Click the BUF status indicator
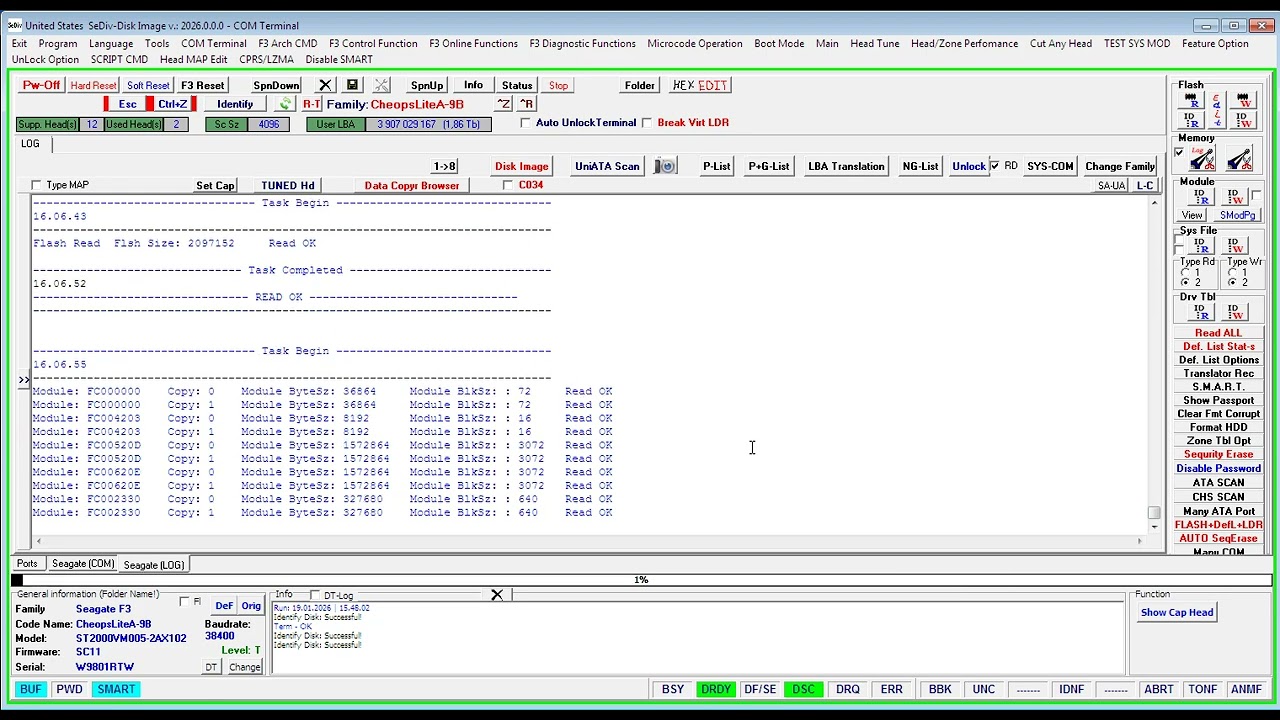The image size is (1280, 720). coord(30,689)
